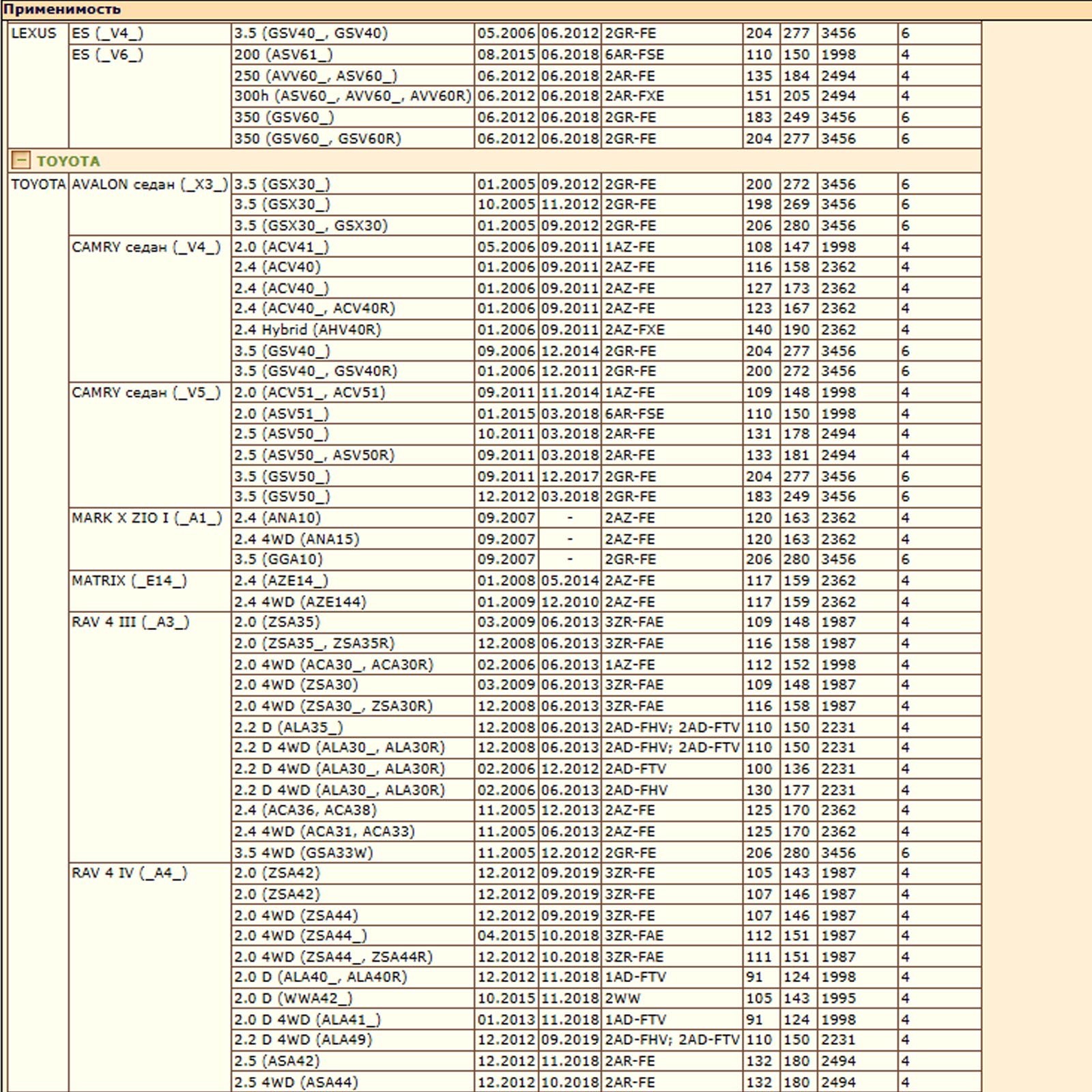The width and height of the screenshot is (1092, 1092).
Task: Click the Применимость section header
Action: coord(62,10)
